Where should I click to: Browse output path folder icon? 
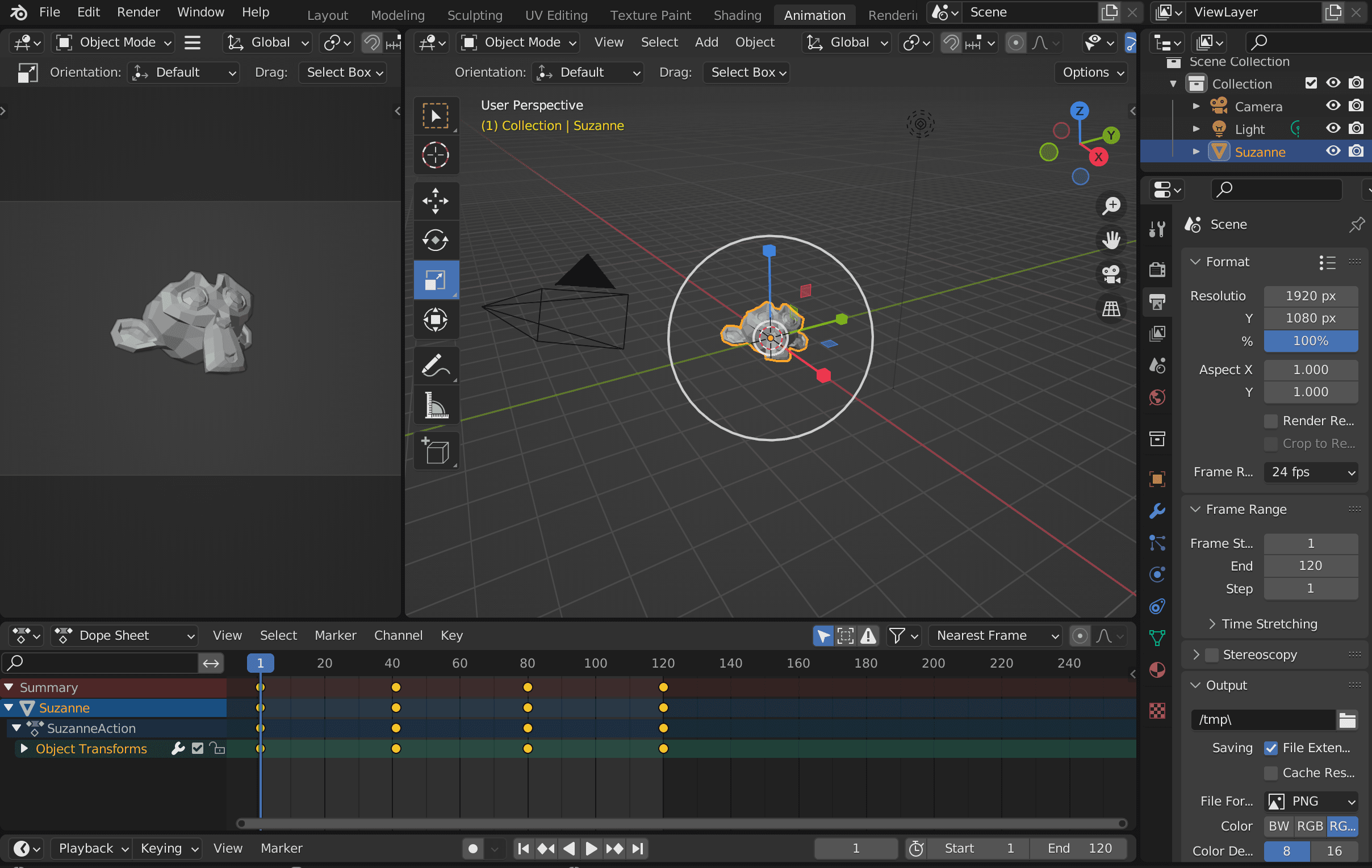1348,720
